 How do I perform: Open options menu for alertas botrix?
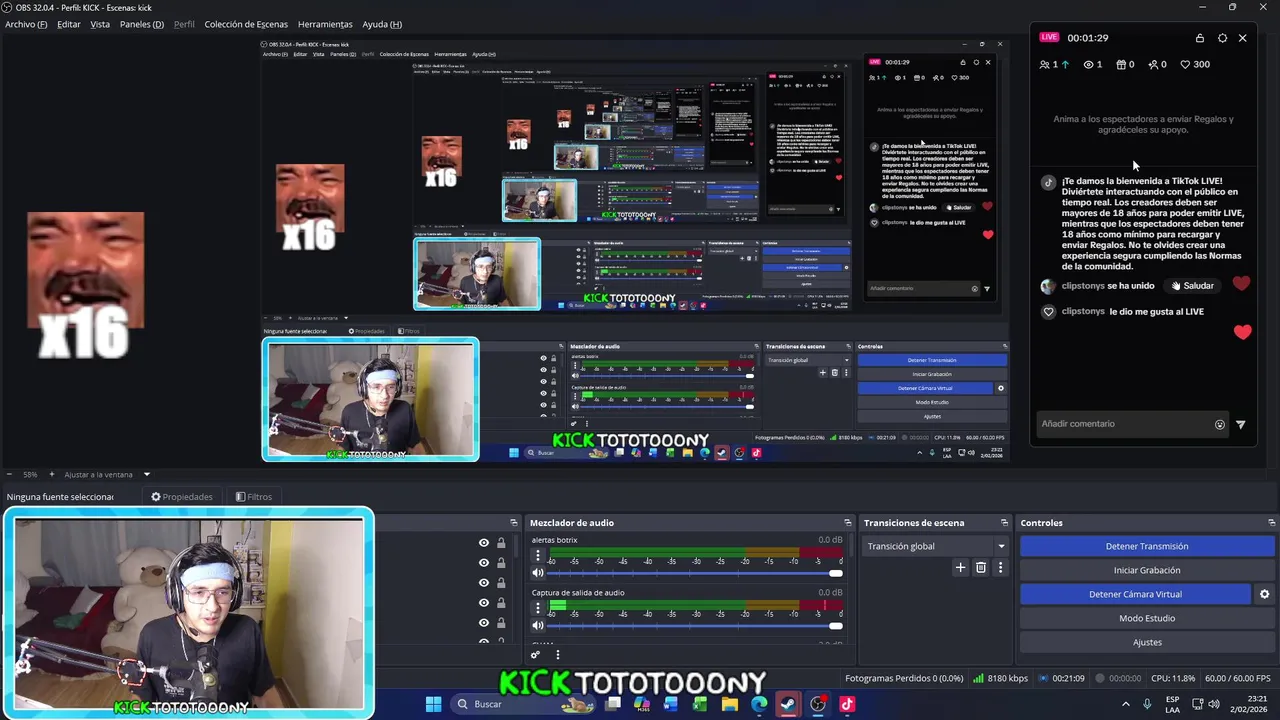tap(537, 556)
